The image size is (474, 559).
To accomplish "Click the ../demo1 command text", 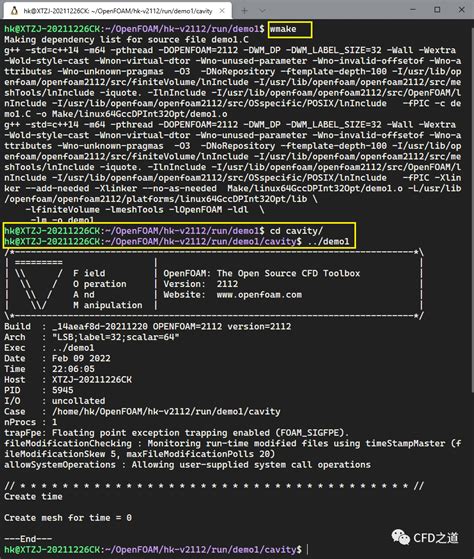I will (x=329, y=242).
